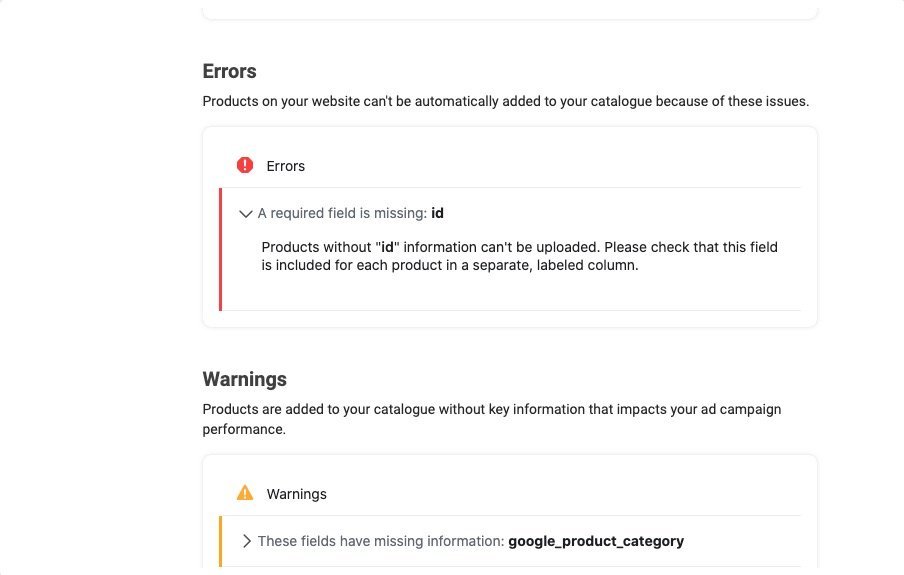The height and width of the screenshot is (575, 904).
Task: Click the orange warning triangle icon
Action: (245, 493)
